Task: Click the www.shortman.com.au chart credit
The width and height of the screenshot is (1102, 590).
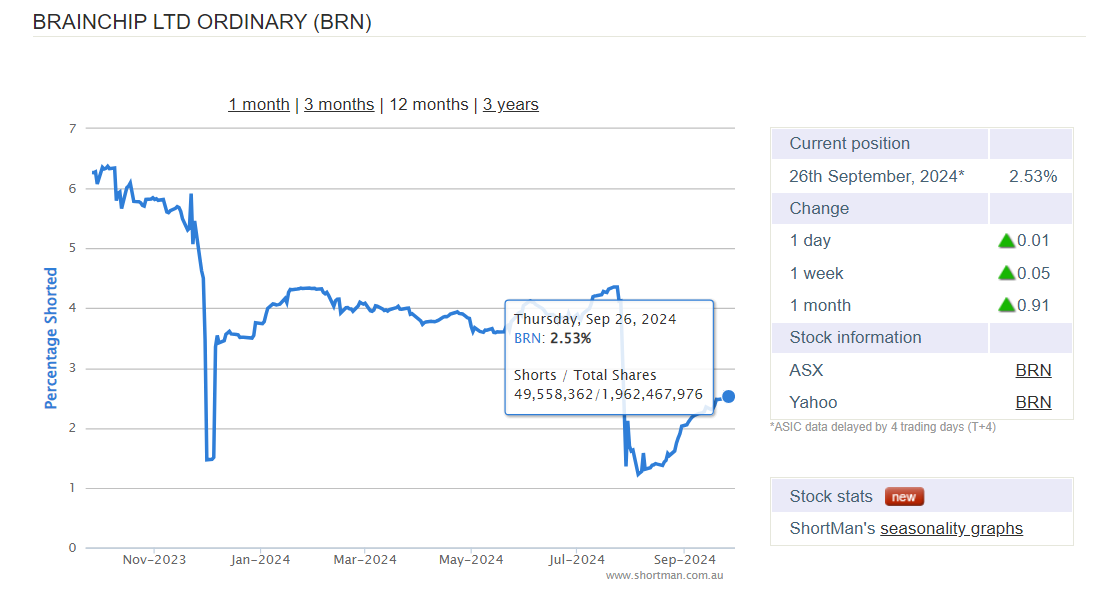Action: coord(664,576)
